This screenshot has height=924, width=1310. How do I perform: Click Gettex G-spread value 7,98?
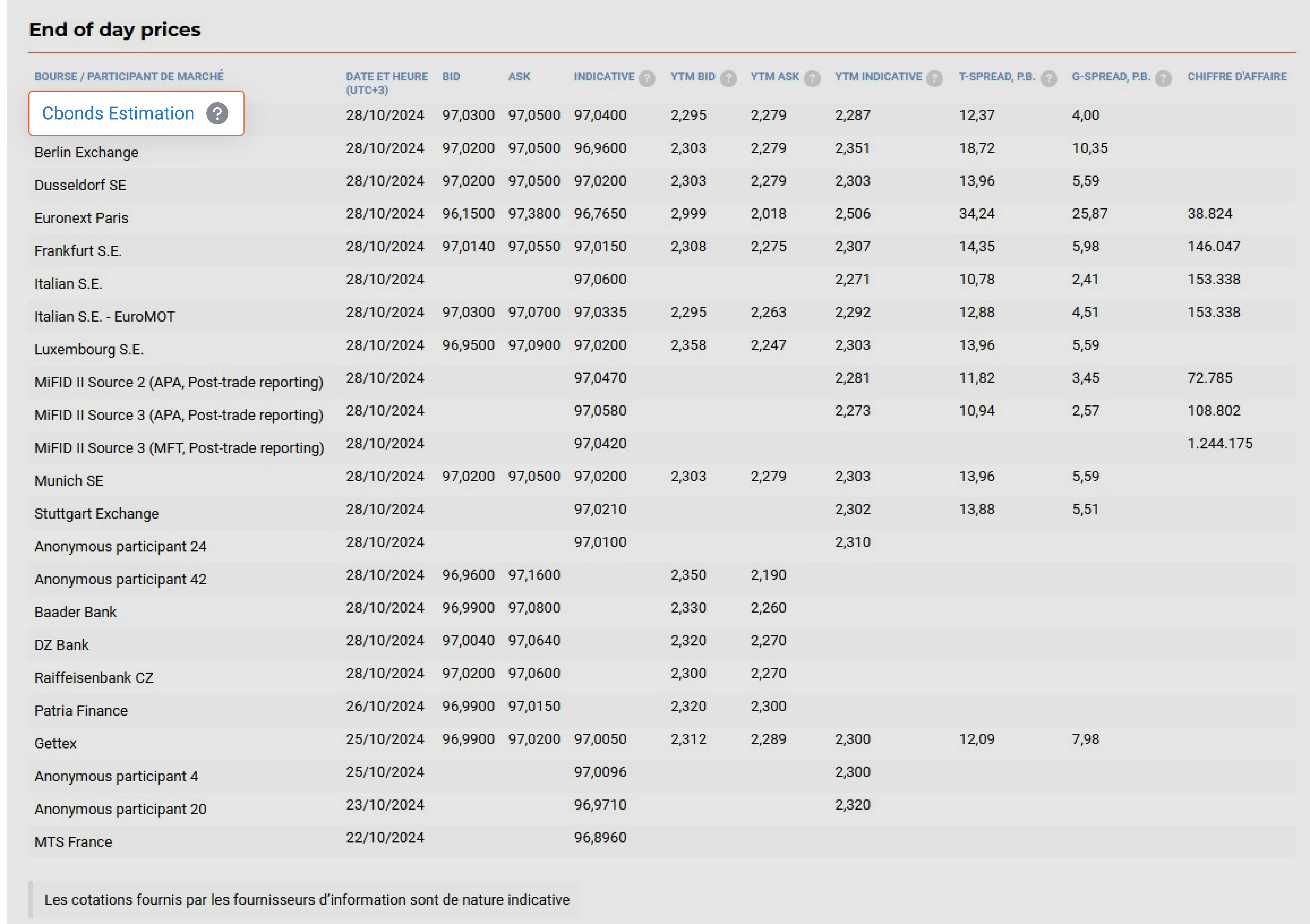click(x=1085, y=739)
